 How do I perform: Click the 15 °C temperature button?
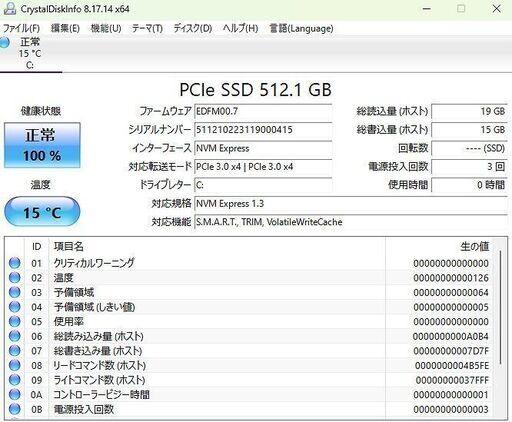42,212
